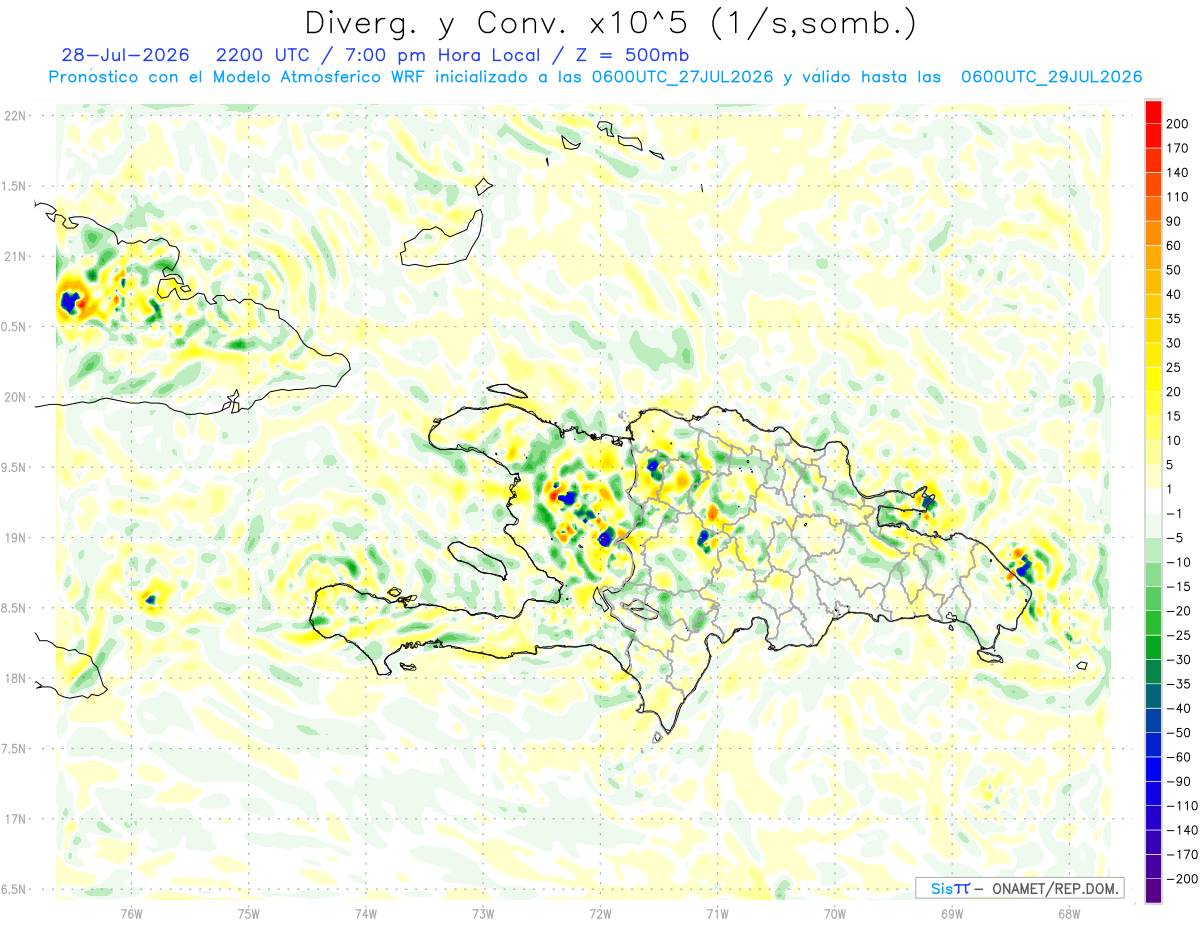
Task: Click latitude label '18N'
Action: click(x=15, y=678)
